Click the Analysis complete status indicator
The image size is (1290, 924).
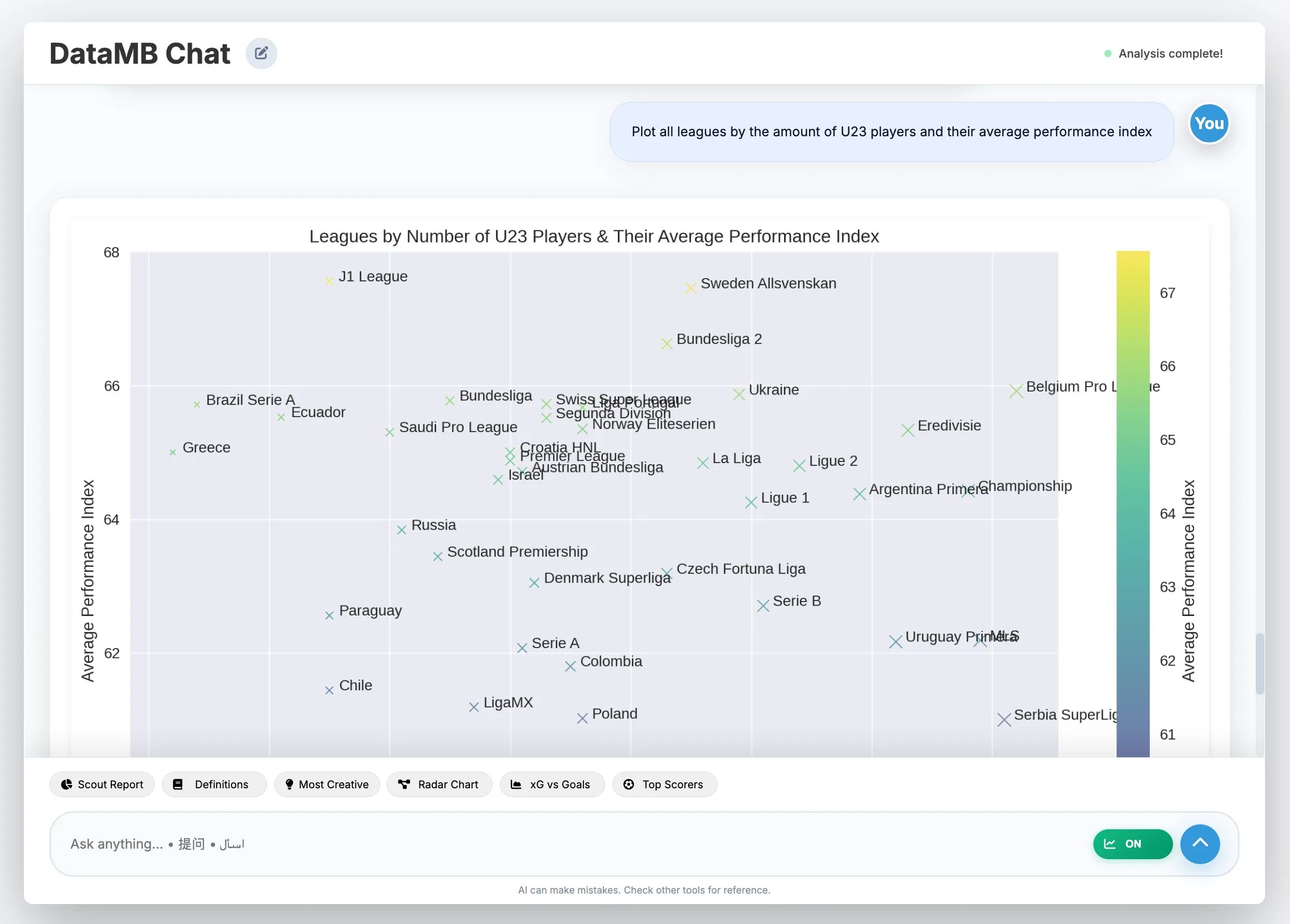pyautogui.click(x=1163, y=53)
